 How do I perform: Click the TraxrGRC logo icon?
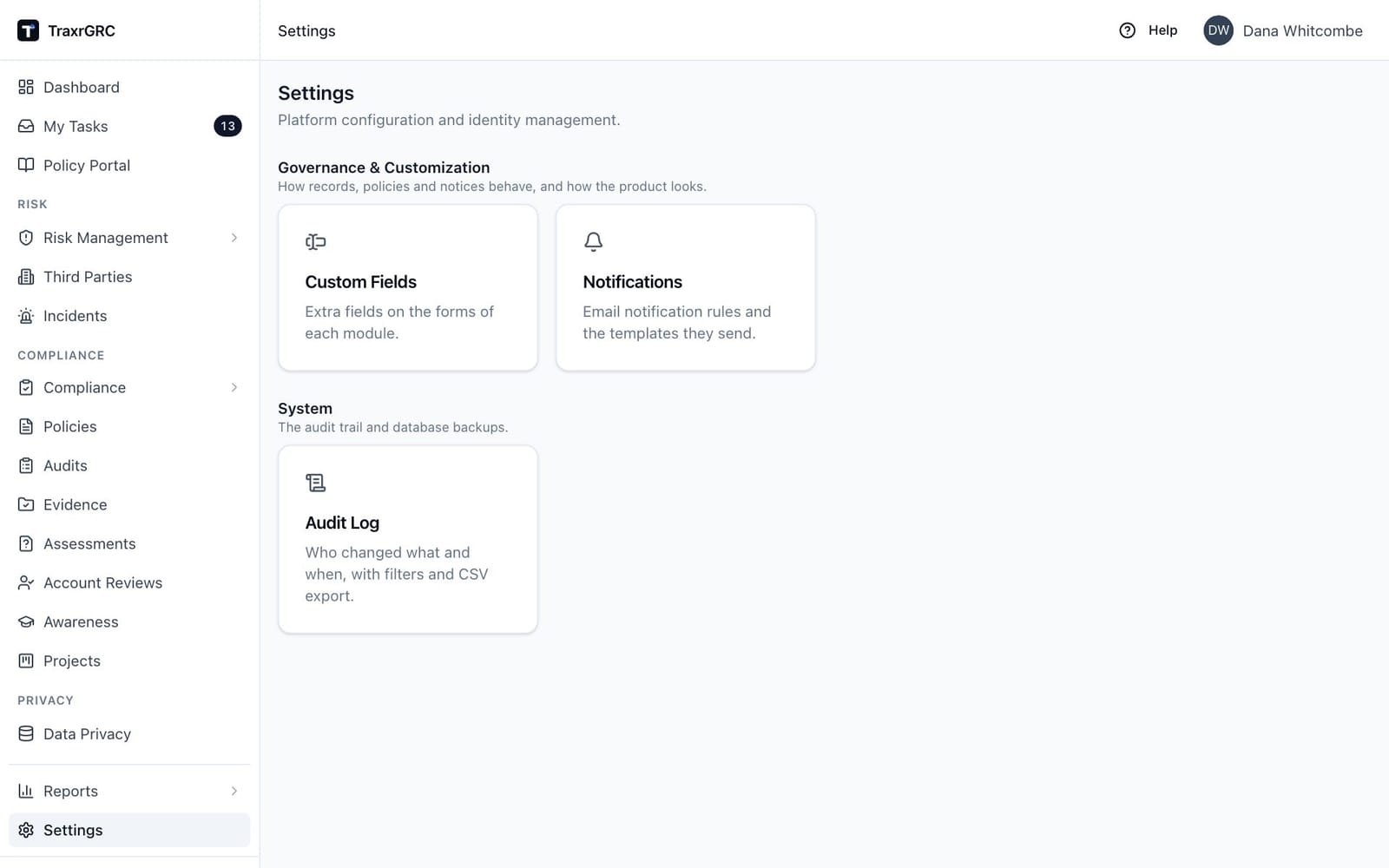tap(28, 30)
